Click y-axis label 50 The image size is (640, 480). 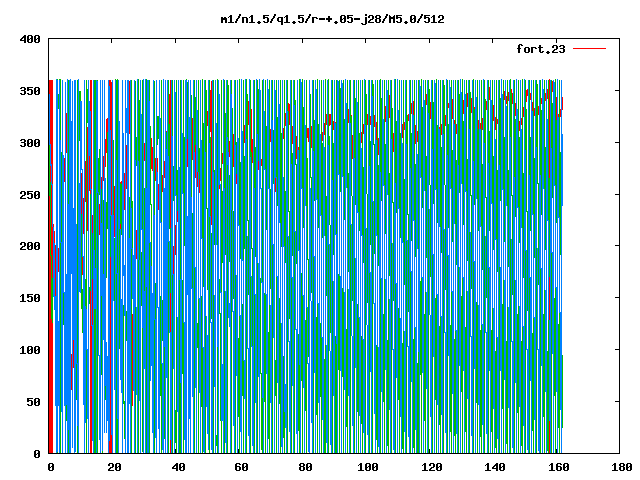click(33, 402)
